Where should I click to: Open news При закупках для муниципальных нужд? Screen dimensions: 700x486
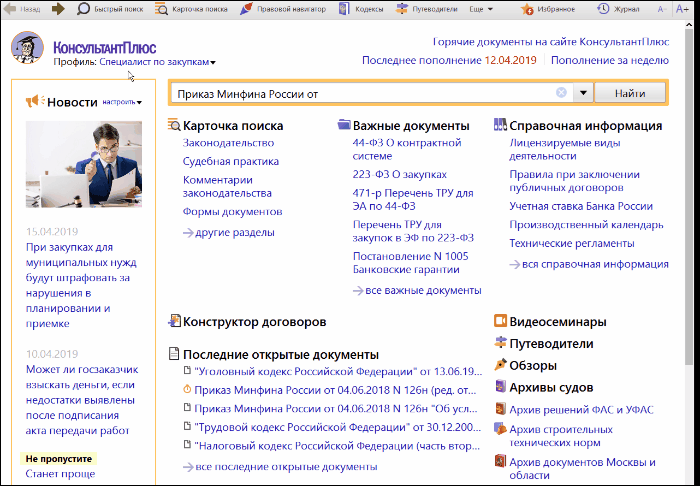[x=81, y=285]
